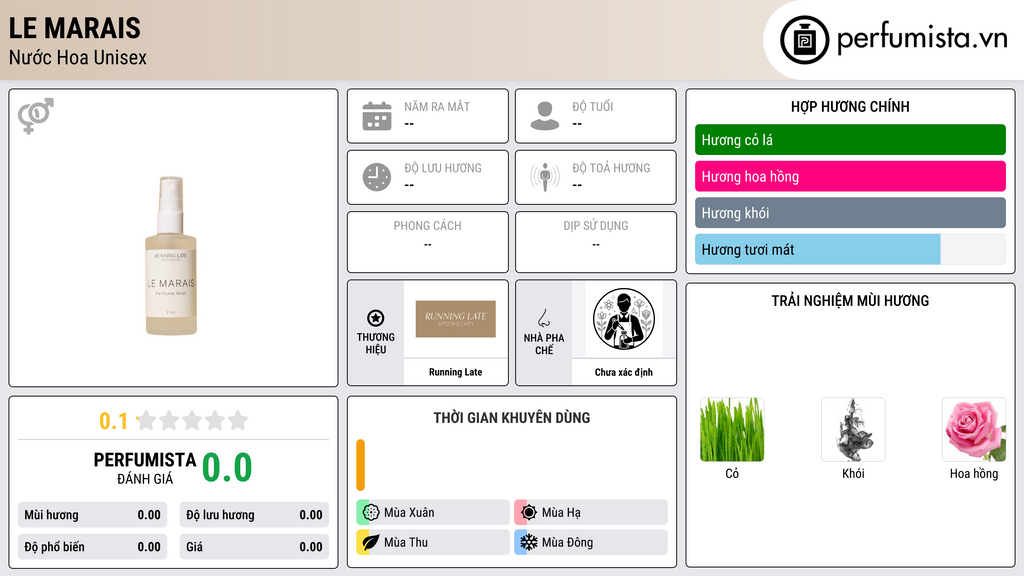Click the unisex gender symbol icon
This screenshot has width=1024, height=576.
pyautogui.click(x=36, y=116)
